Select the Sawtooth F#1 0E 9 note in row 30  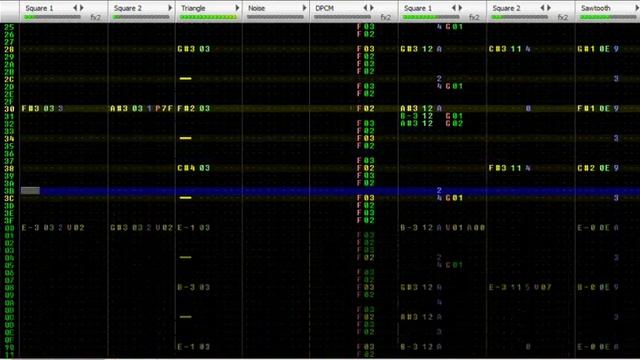click(x=598, y=109)
